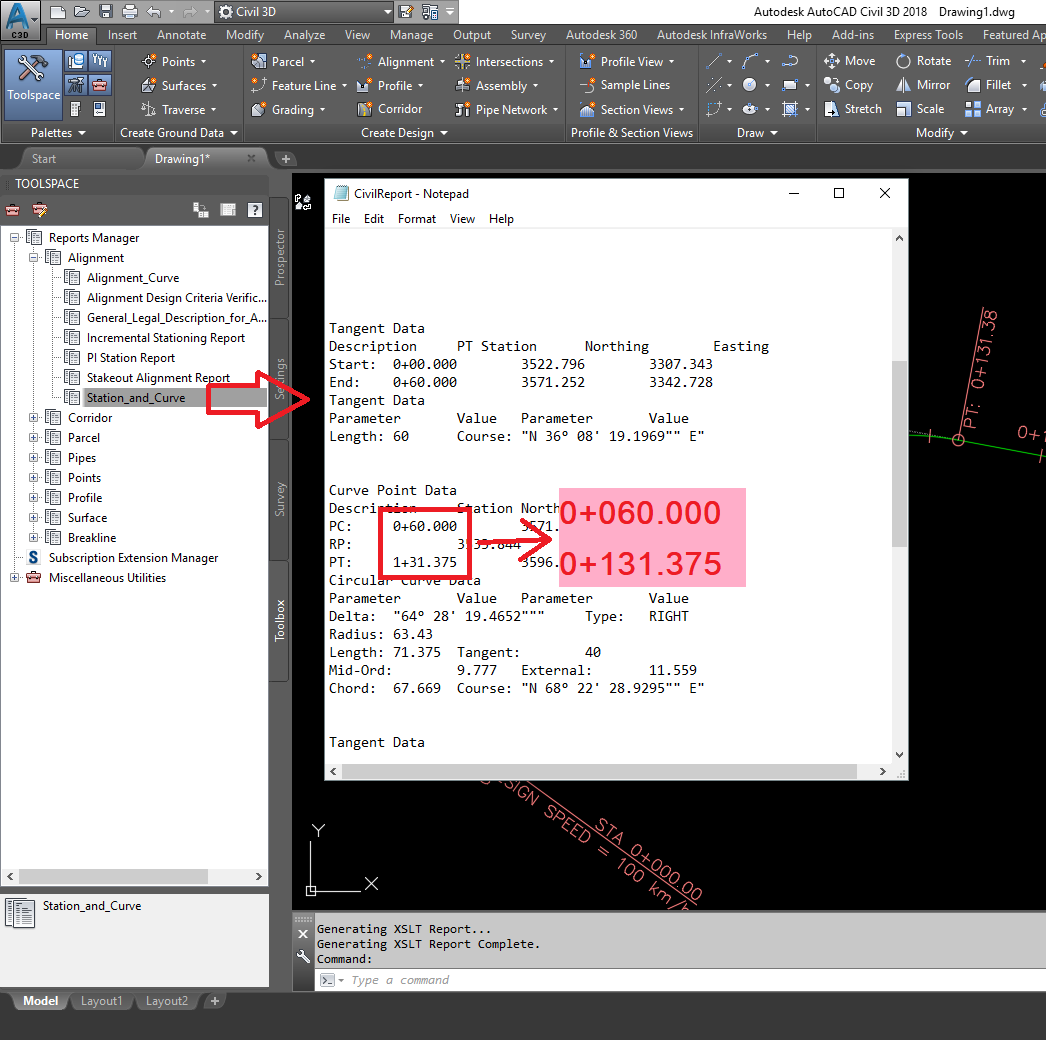Select the Move tool in the Modify panel

[x=849, y=60]
